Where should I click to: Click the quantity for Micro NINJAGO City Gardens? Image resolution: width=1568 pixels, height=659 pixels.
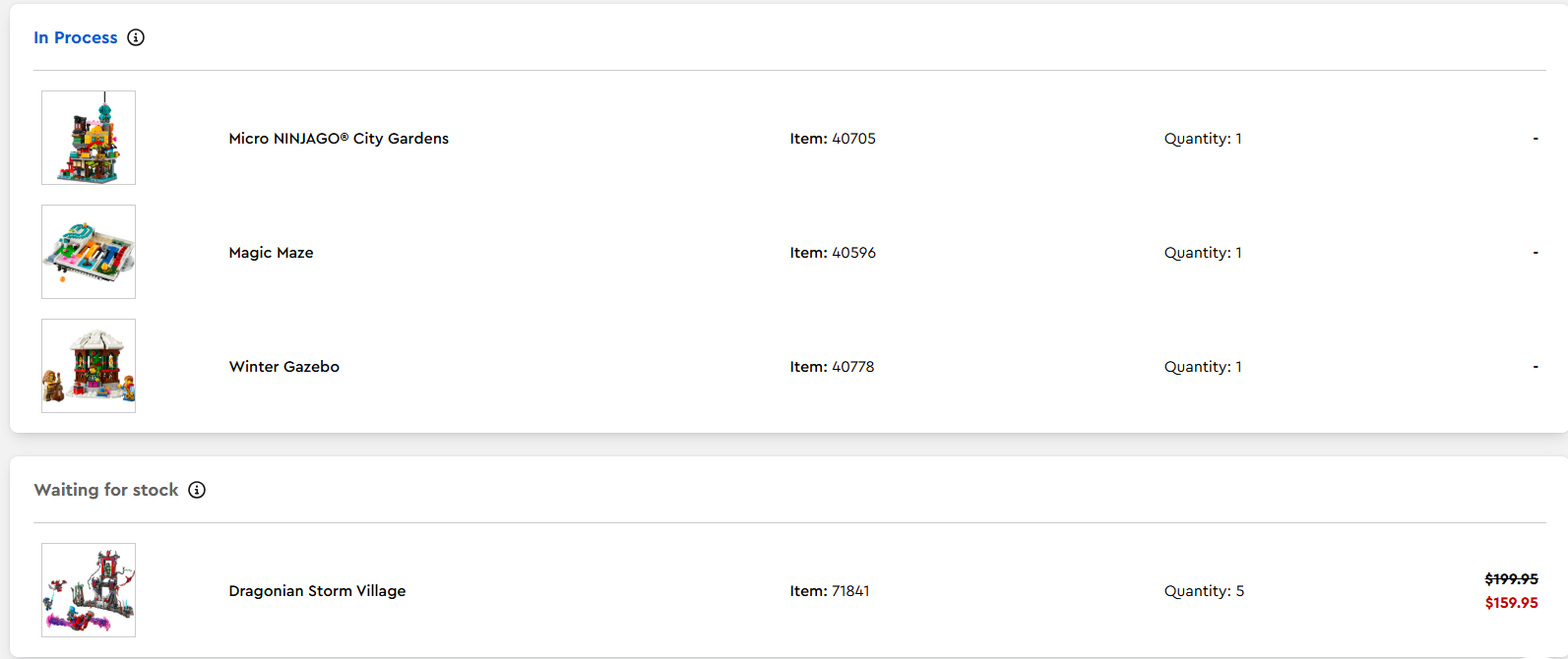[1203, 139]
